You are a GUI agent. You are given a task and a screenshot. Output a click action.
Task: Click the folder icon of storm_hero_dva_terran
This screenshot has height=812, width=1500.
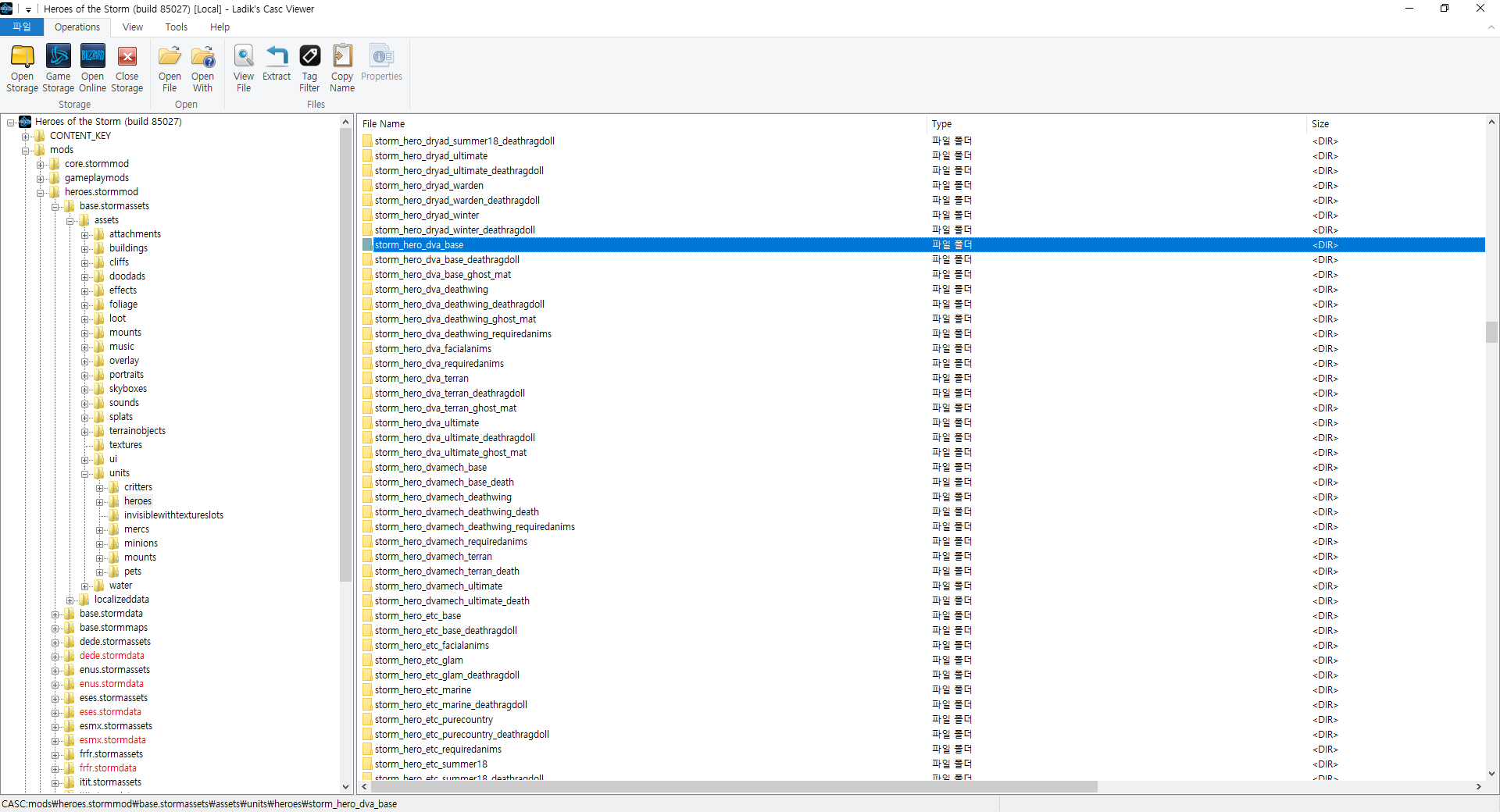click(367, 379)
